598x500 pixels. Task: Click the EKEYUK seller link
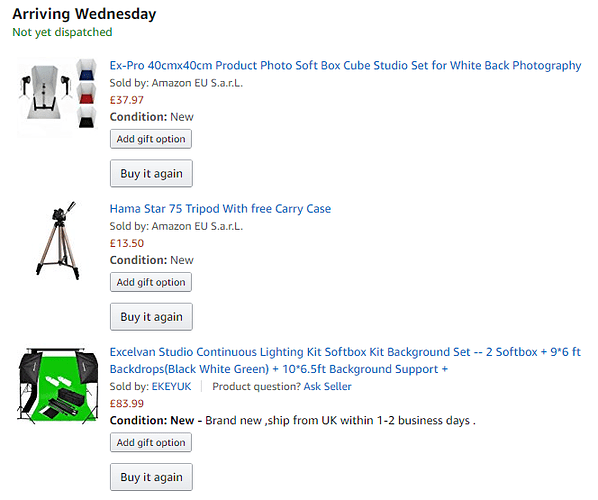point(171,386)
